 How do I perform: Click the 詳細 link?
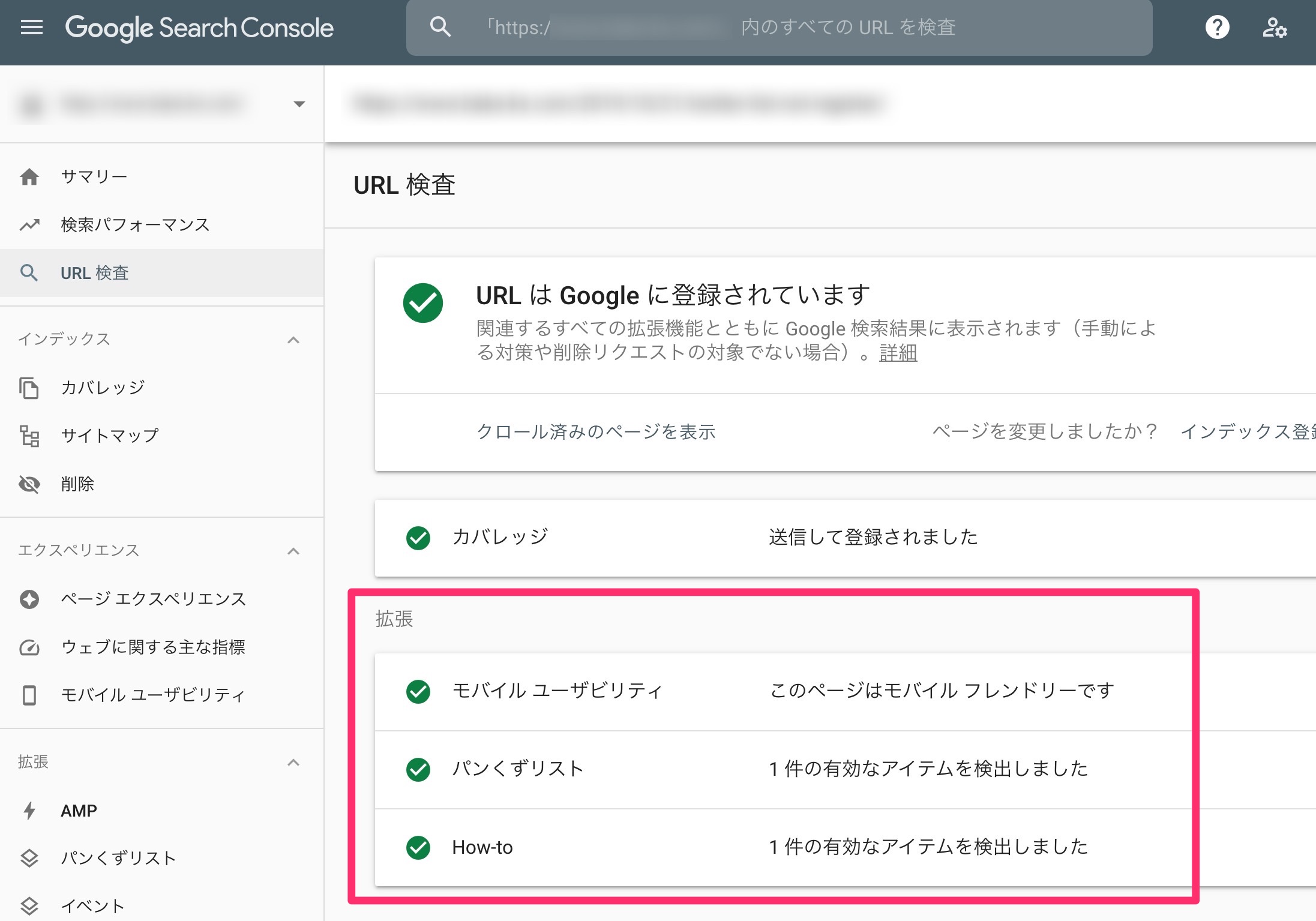898,353
